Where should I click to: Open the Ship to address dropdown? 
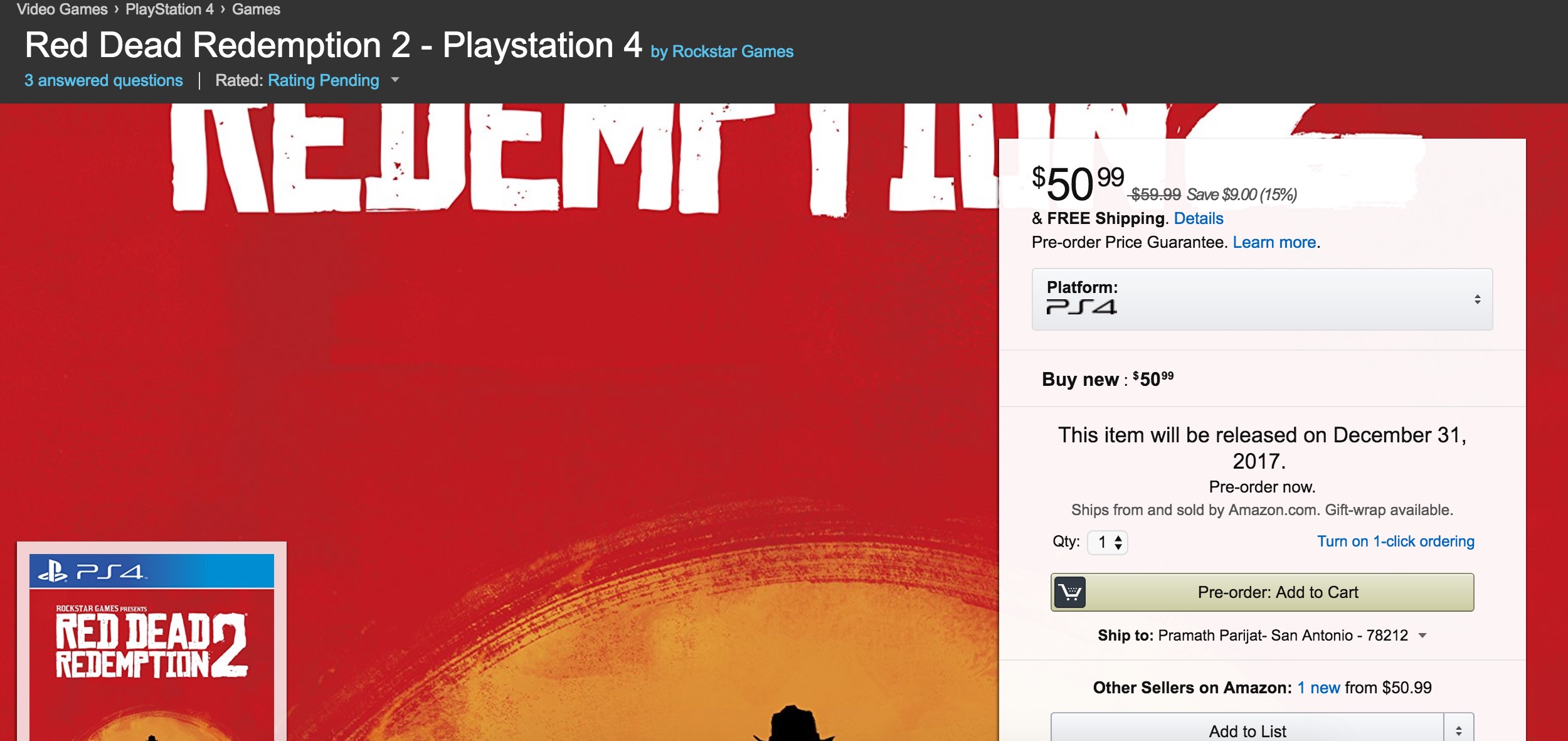click(1422, 636)
